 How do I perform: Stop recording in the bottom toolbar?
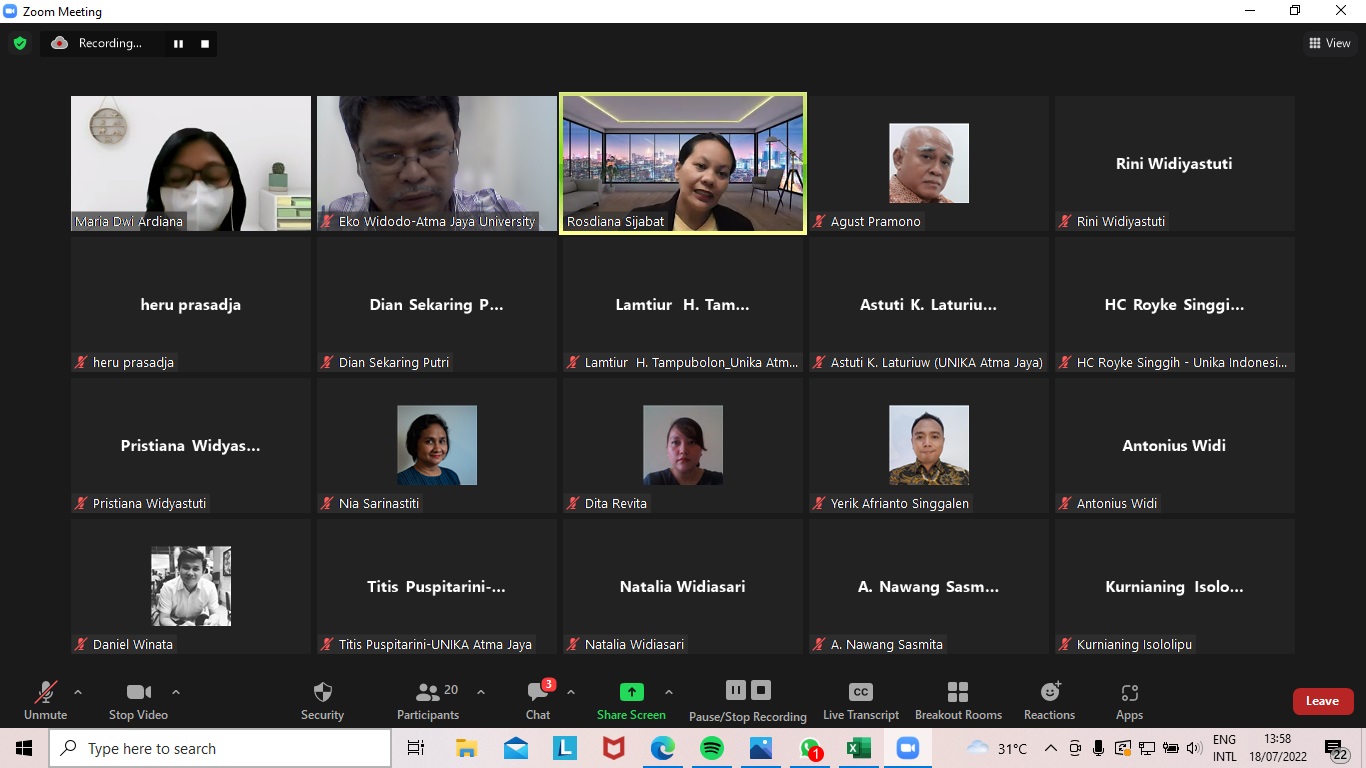pos(761,690)
